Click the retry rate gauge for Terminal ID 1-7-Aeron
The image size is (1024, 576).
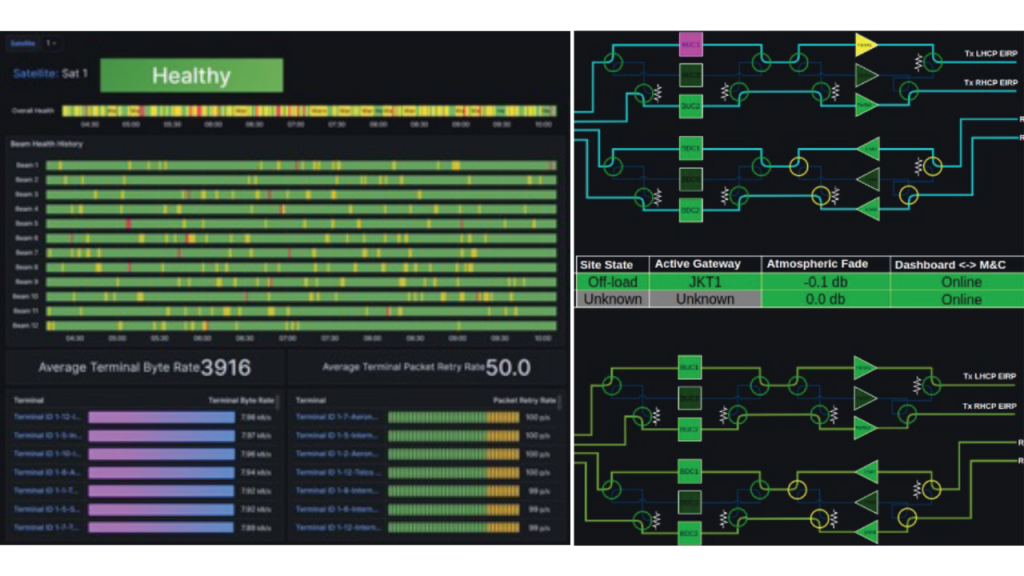click(x=453, y=417)
